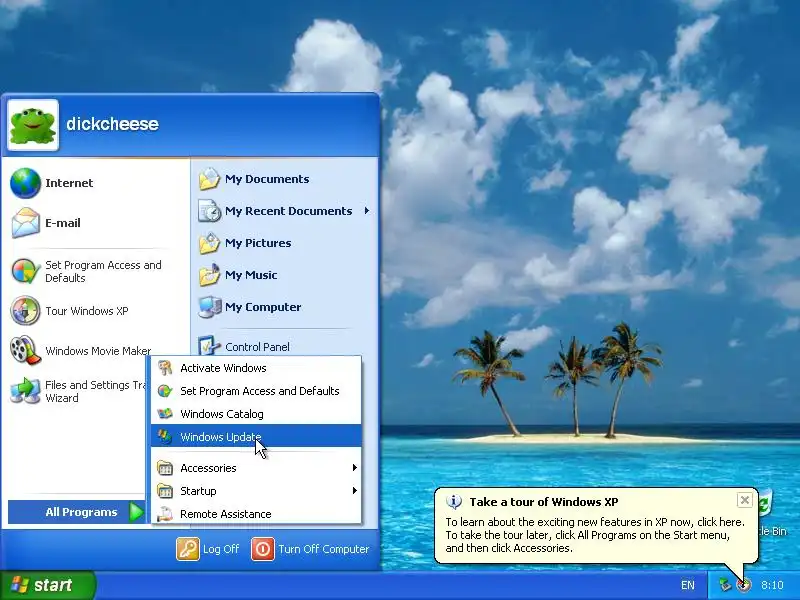Open the Accessories menu entry
The image size is (800, 600).
(256, 468)
